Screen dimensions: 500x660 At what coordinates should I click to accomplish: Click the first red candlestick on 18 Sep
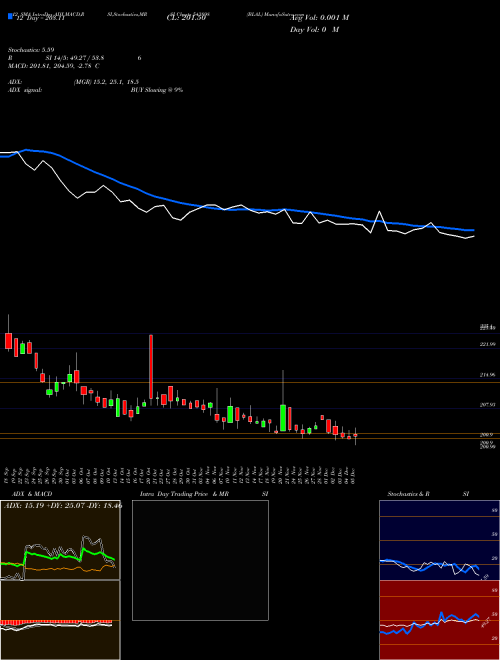click(8, 341)
